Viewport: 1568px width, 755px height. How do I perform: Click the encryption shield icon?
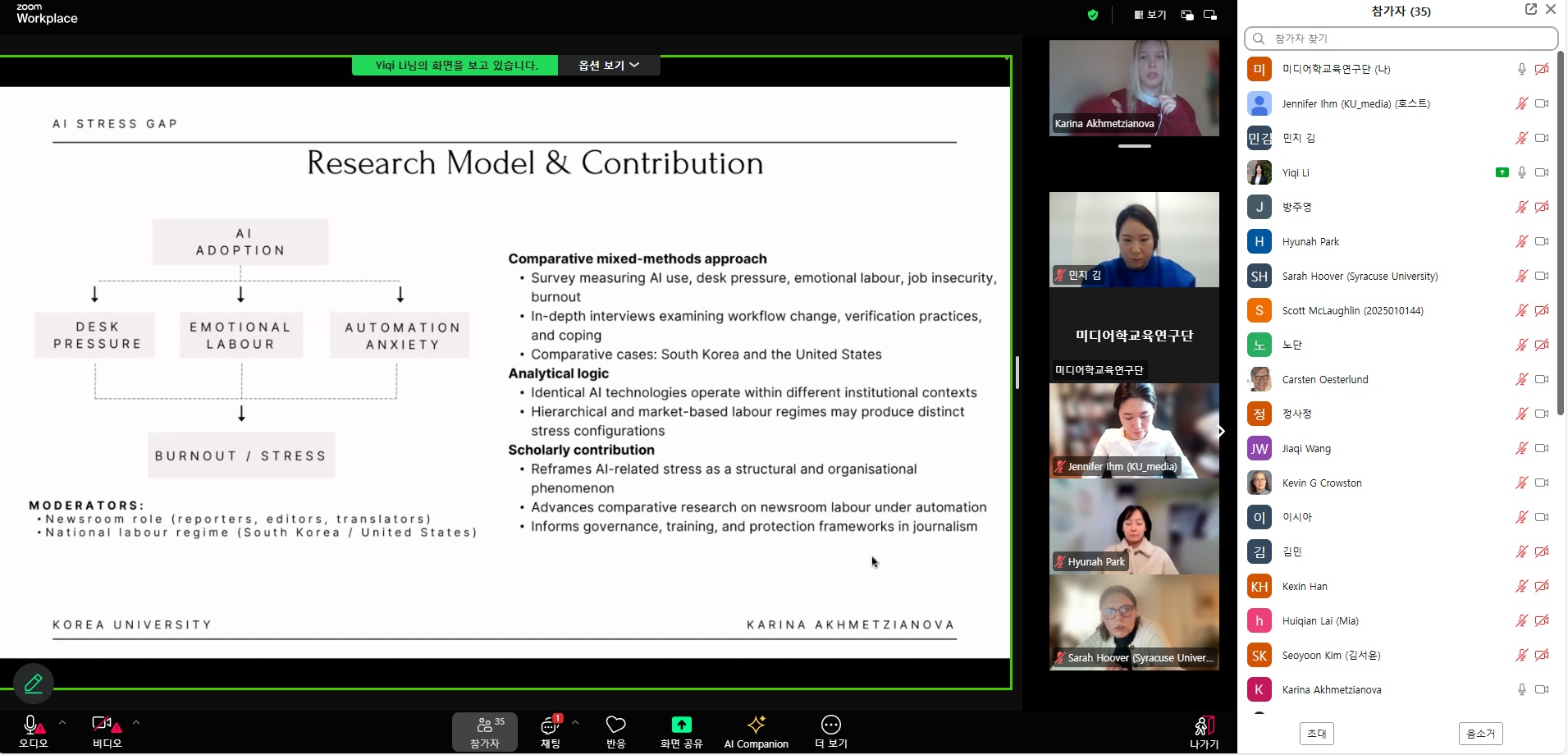[x=1092, y=15]
